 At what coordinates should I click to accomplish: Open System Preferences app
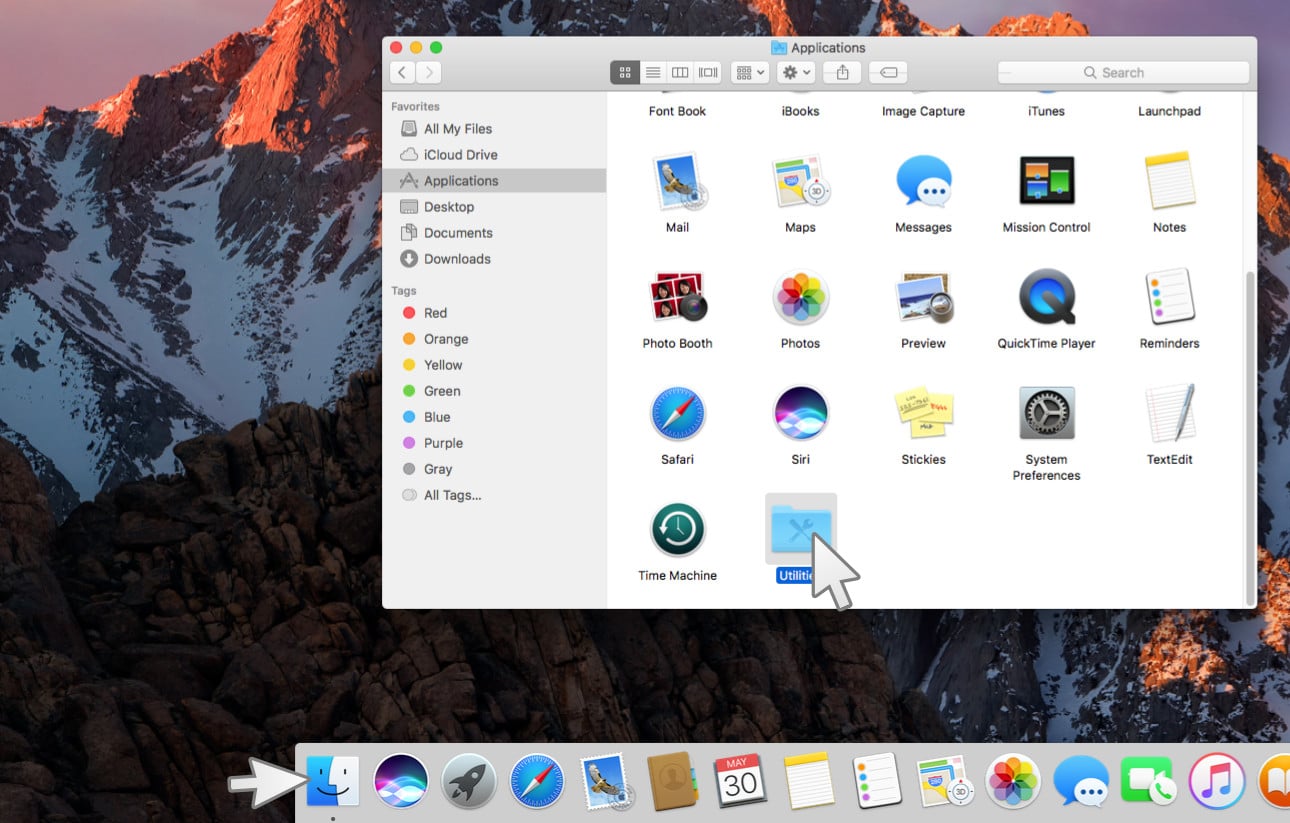click(x=1045, y=413)
